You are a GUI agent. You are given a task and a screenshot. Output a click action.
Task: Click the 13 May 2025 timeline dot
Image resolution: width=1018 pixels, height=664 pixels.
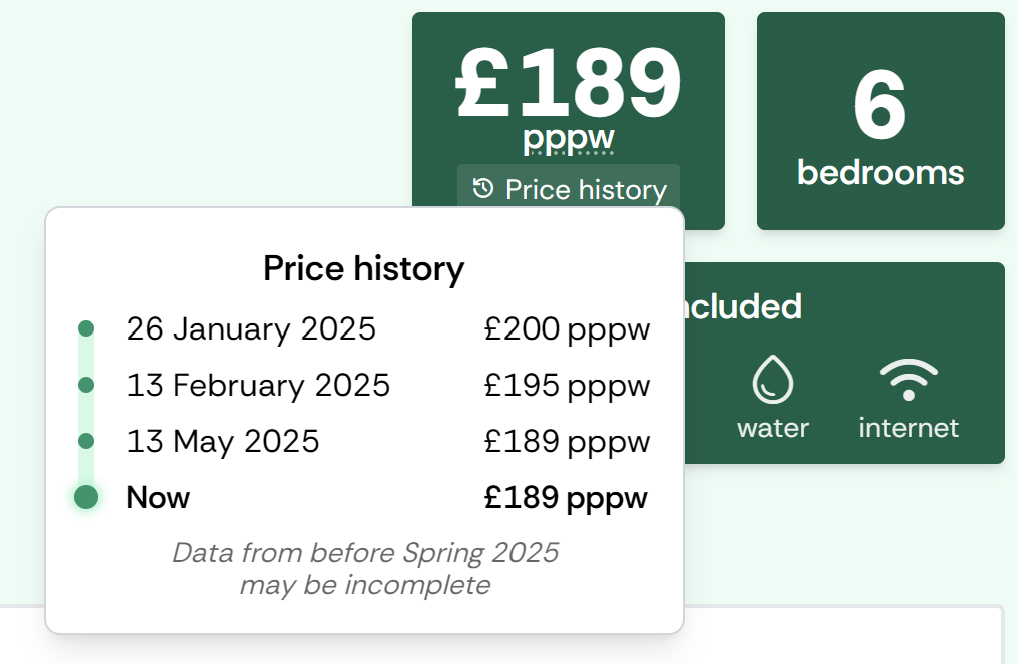86,441
